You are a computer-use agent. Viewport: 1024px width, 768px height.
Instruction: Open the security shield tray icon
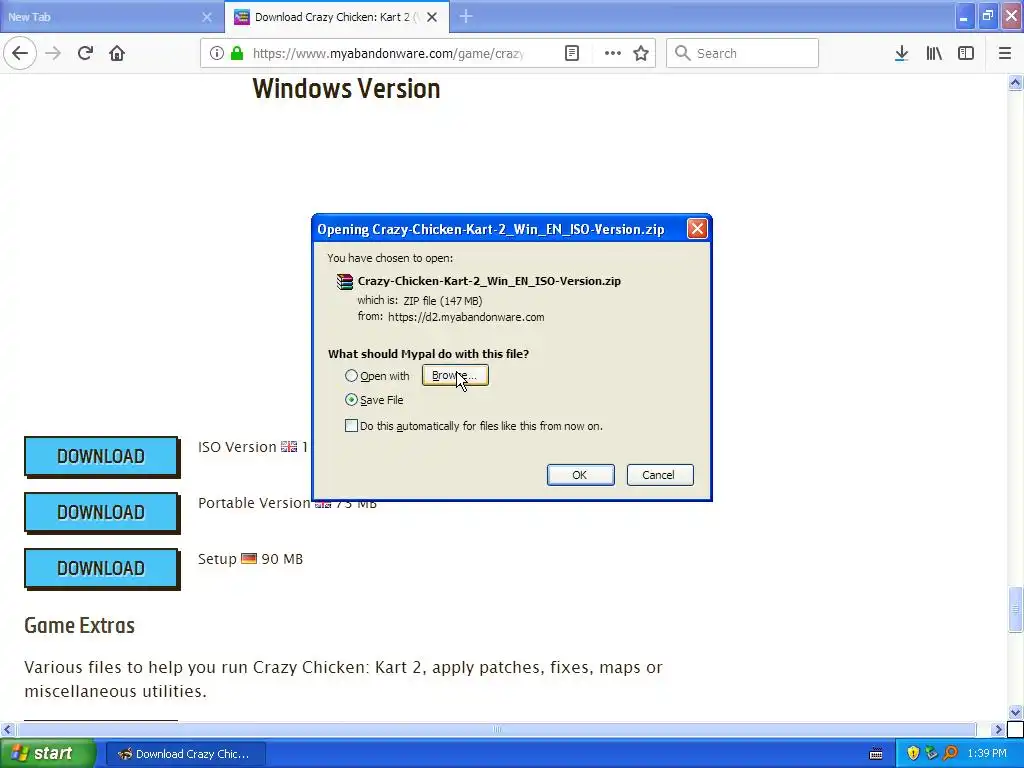(x=913, y=754)
